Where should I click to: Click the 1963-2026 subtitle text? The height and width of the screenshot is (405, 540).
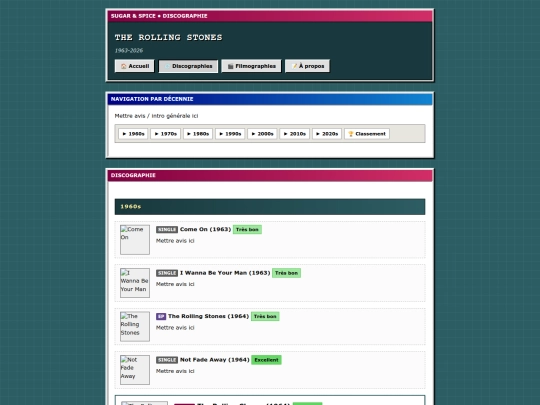click(129, 51)
